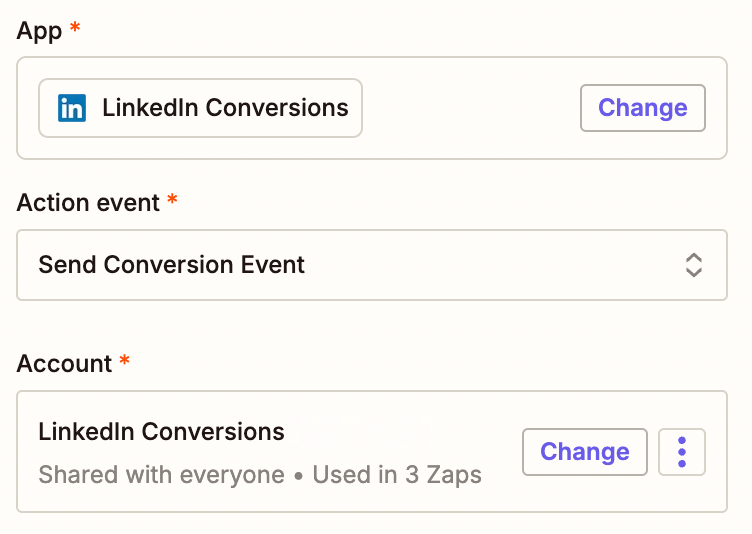Click the App field label
The width and height of the screenshot is (752, 534).
39,30
